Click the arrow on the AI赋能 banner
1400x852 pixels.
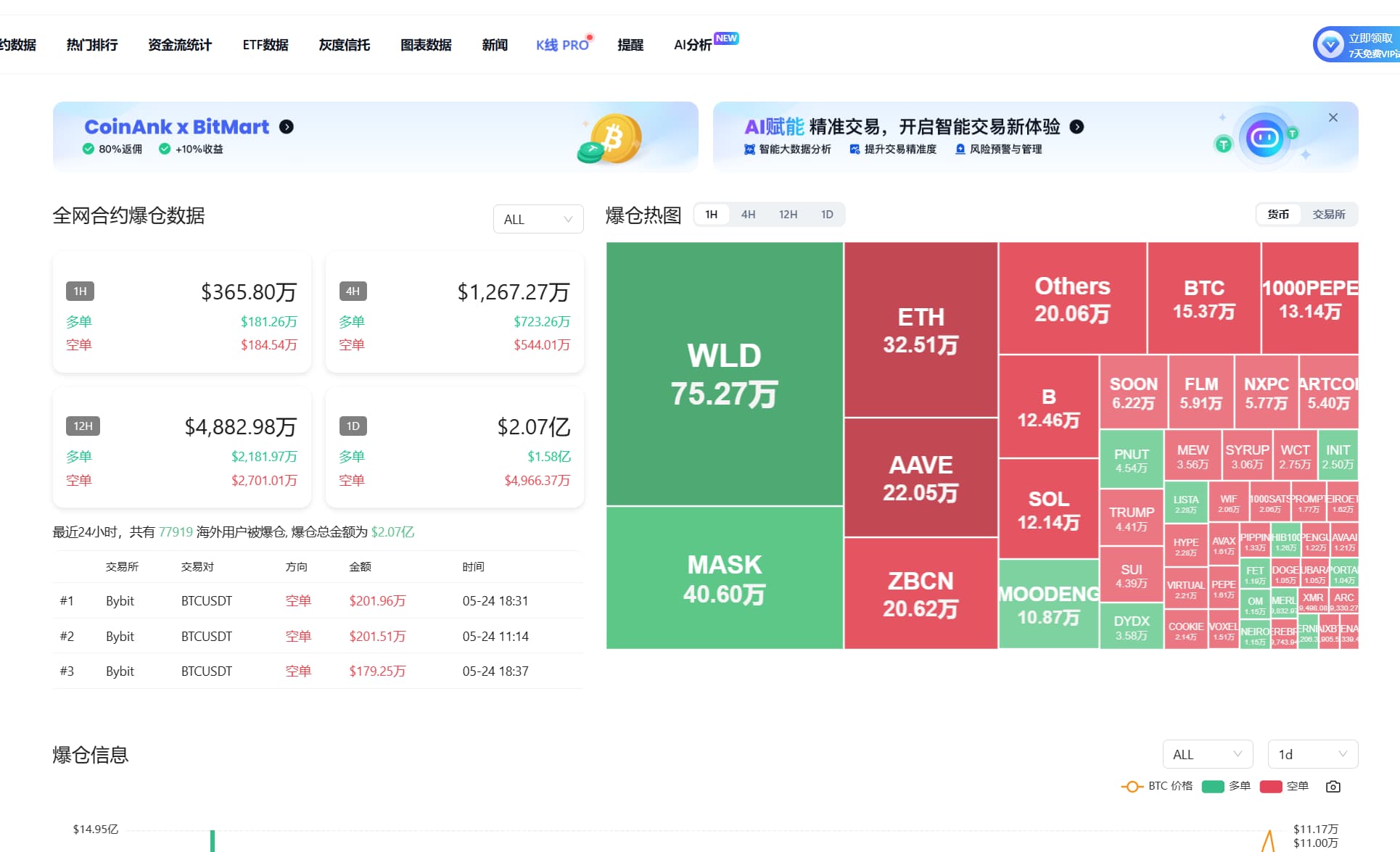click(x=1078, y=127)
